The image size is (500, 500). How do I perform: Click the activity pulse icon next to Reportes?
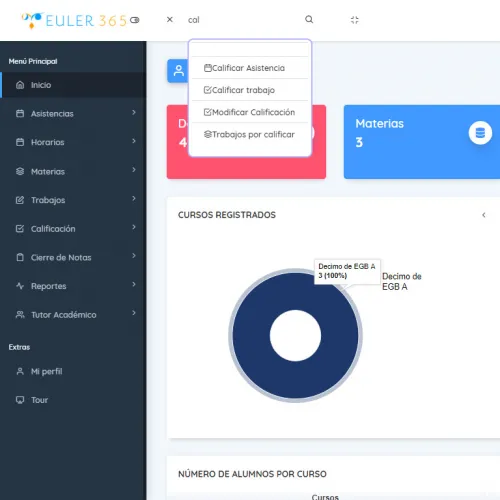pyautogui.click(x=20, y=286)
